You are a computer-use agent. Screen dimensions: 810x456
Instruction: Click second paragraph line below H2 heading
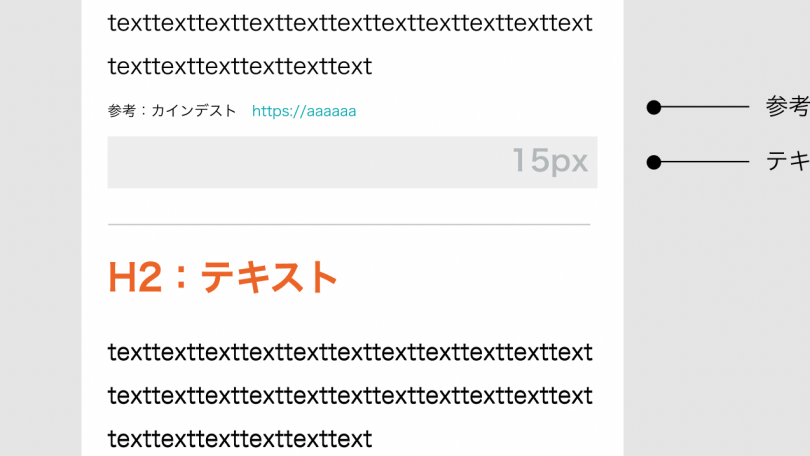pyautogui.click(x=350, y=396)
